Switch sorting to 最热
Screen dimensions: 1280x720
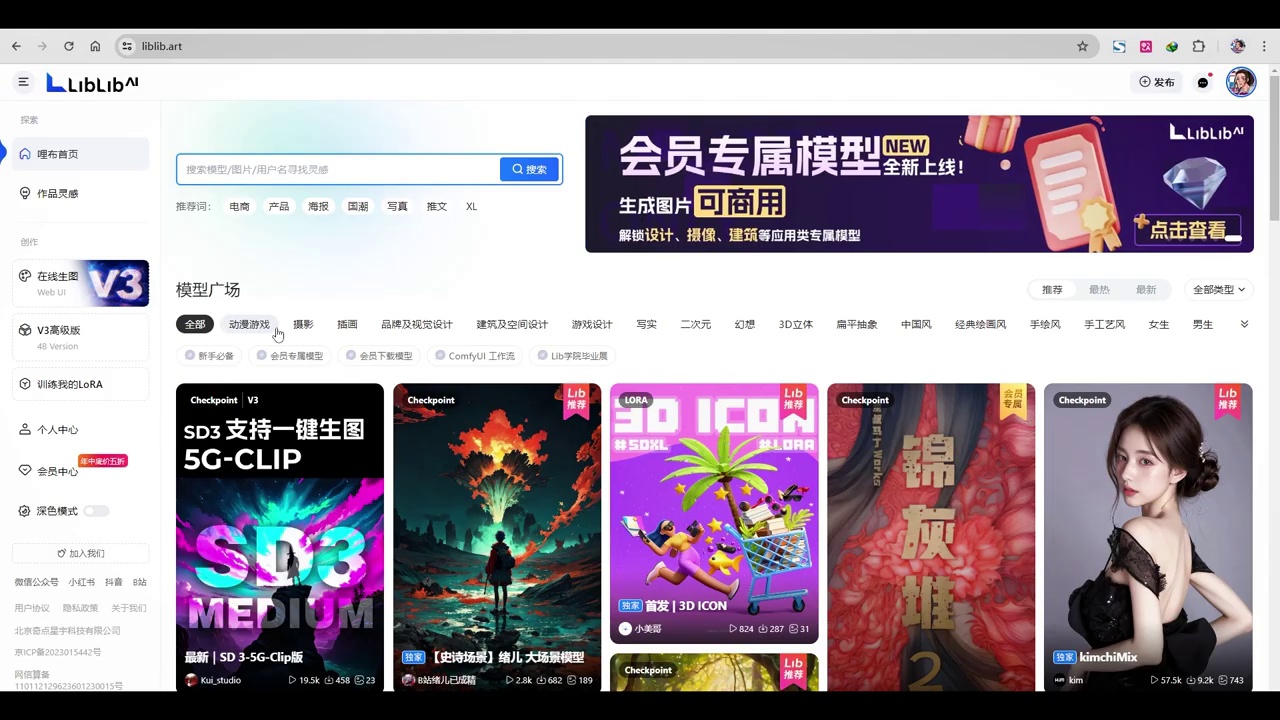click(1099, 290)
